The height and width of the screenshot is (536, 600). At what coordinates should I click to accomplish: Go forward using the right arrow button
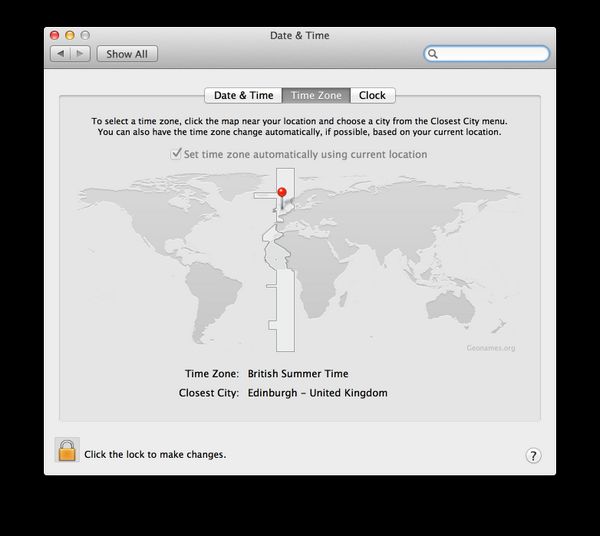pyautogui.click(x=80, y=54)
